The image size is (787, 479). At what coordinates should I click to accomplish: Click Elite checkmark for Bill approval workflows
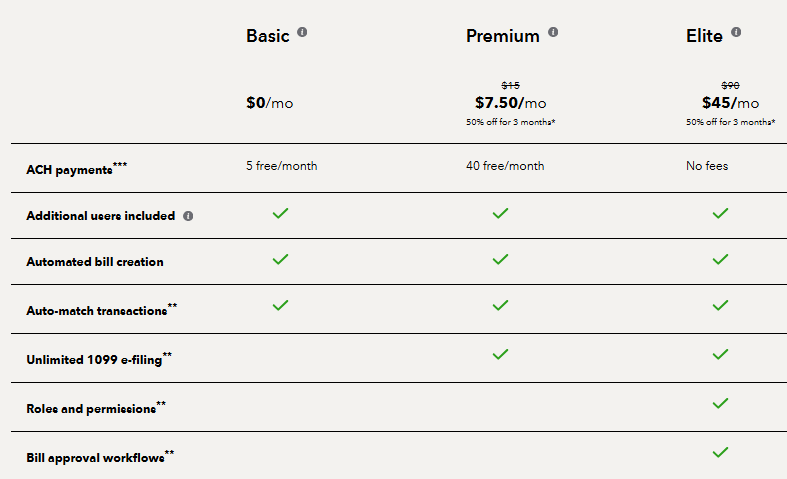[720, 452]
